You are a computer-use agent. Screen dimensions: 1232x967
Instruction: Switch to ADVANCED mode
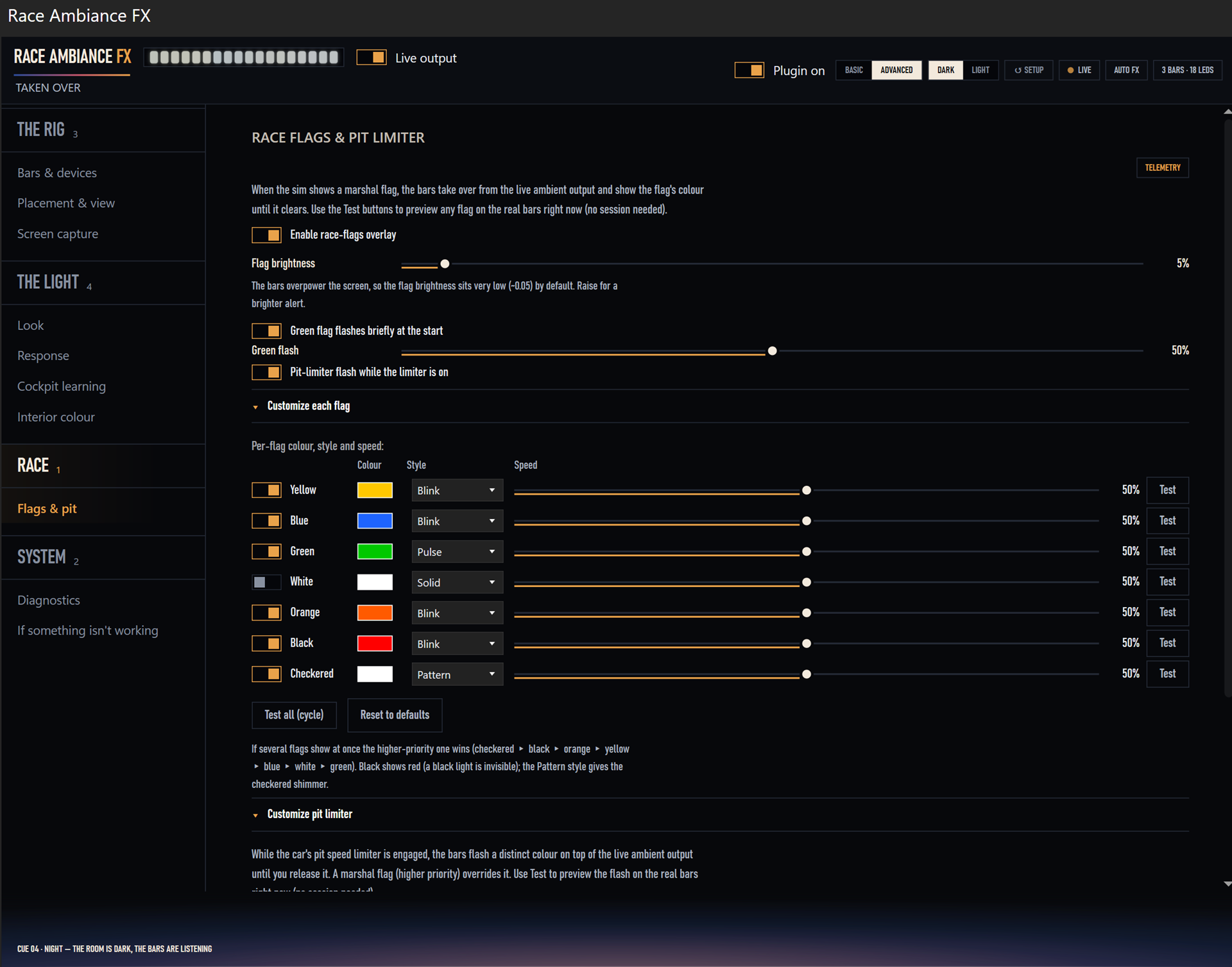pos(896,70)
